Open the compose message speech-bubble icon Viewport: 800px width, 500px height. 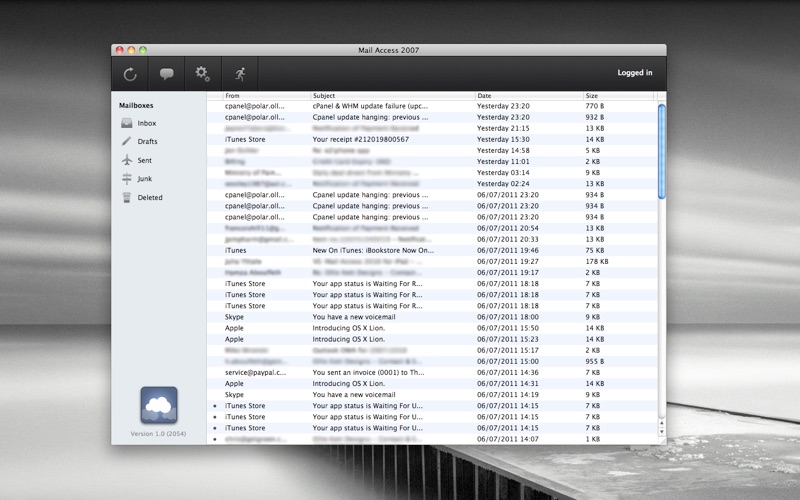(x=166, y=74)
